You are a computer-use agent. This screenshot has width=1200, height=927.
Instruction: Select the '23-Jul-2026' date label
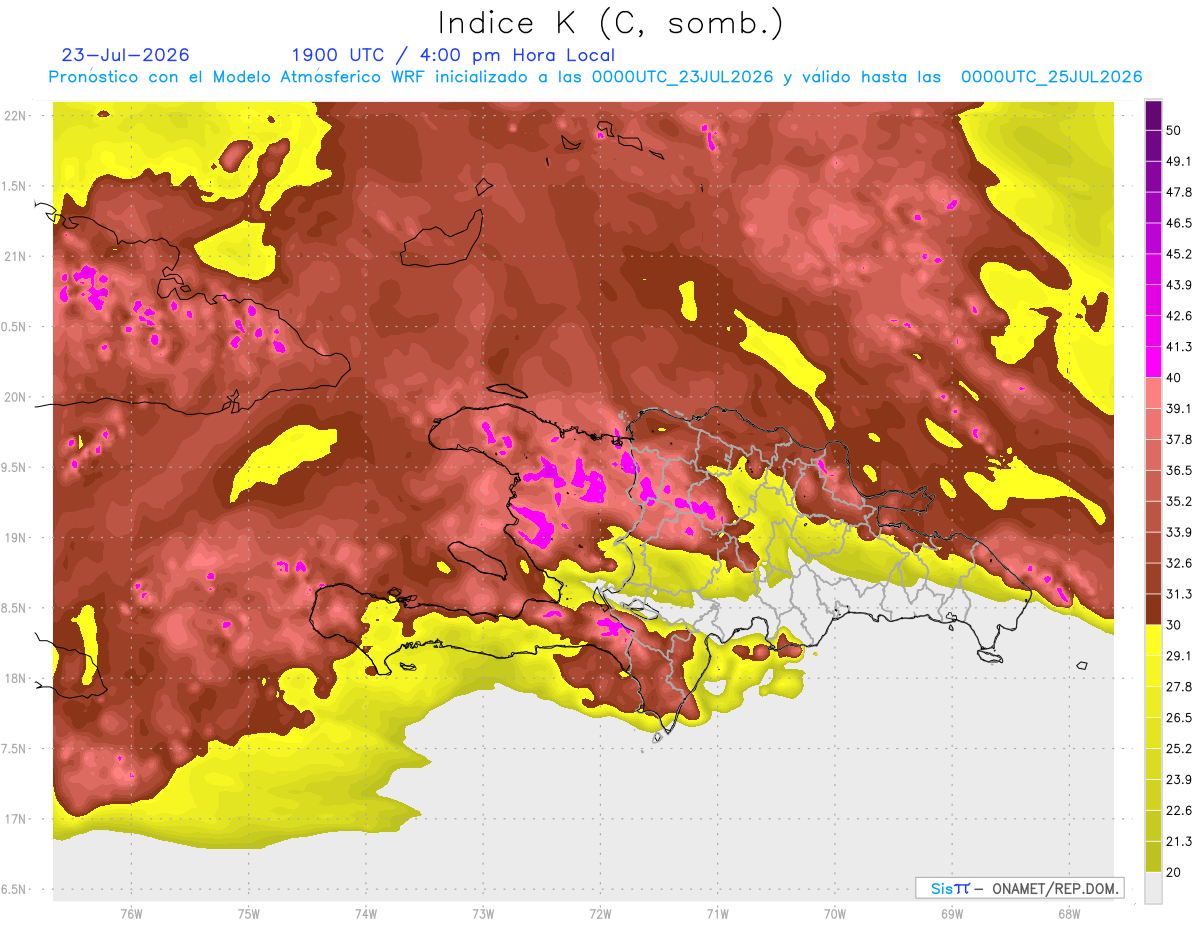click(x=125, y=55)
